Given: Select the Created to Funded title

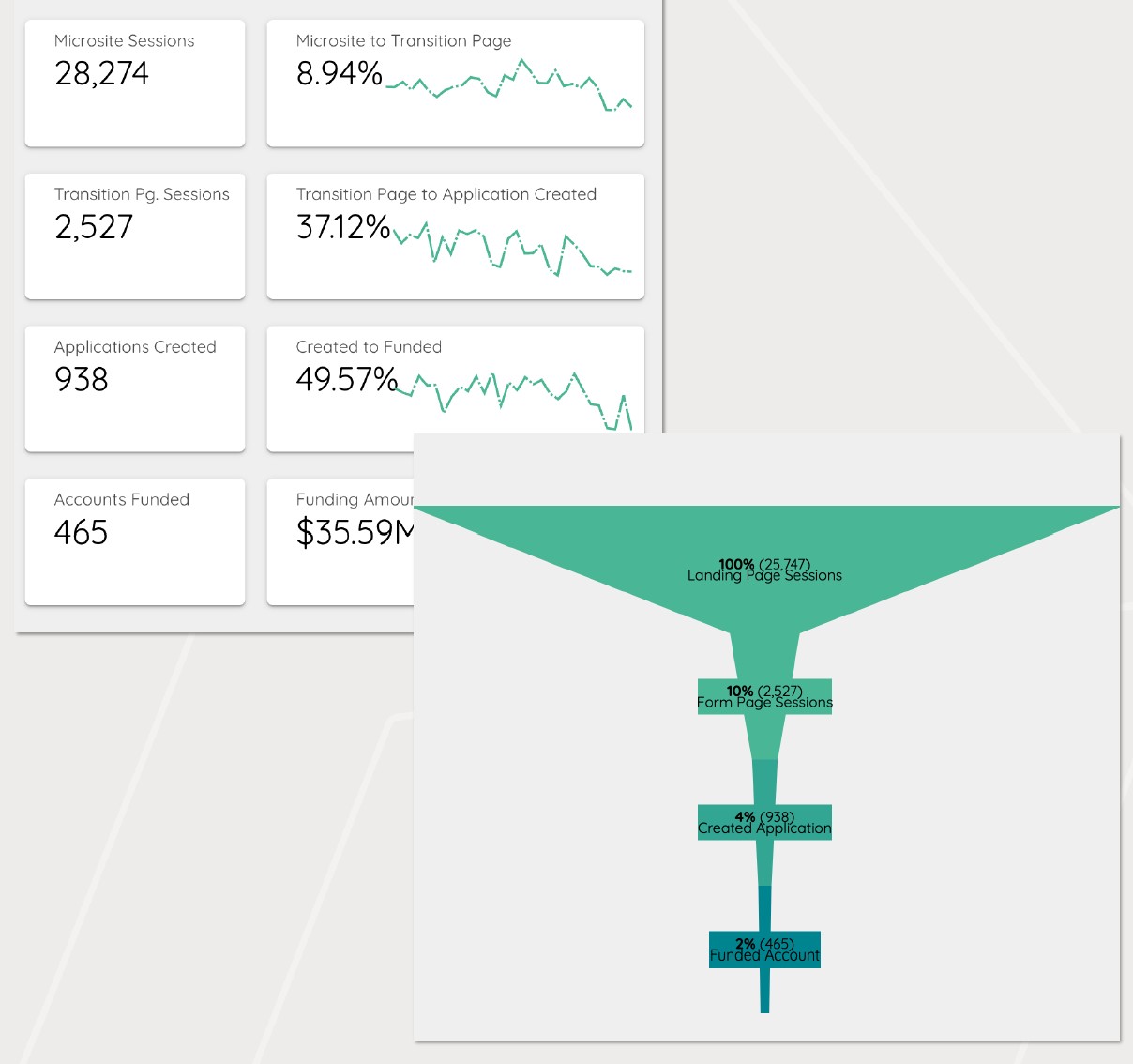Looking at the screenshot, I should click(x=369, y=346).
